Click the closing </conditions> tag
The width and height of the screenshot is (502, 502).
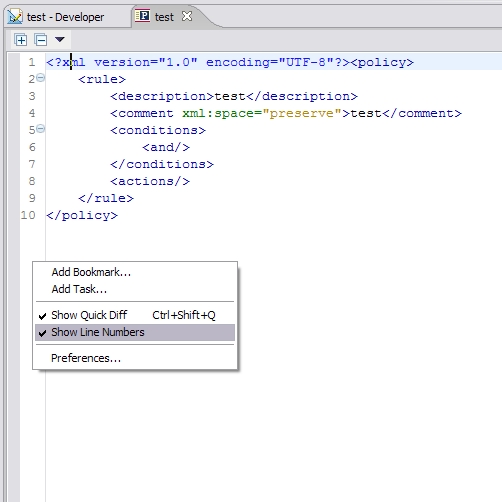click(x=162, y=165)
